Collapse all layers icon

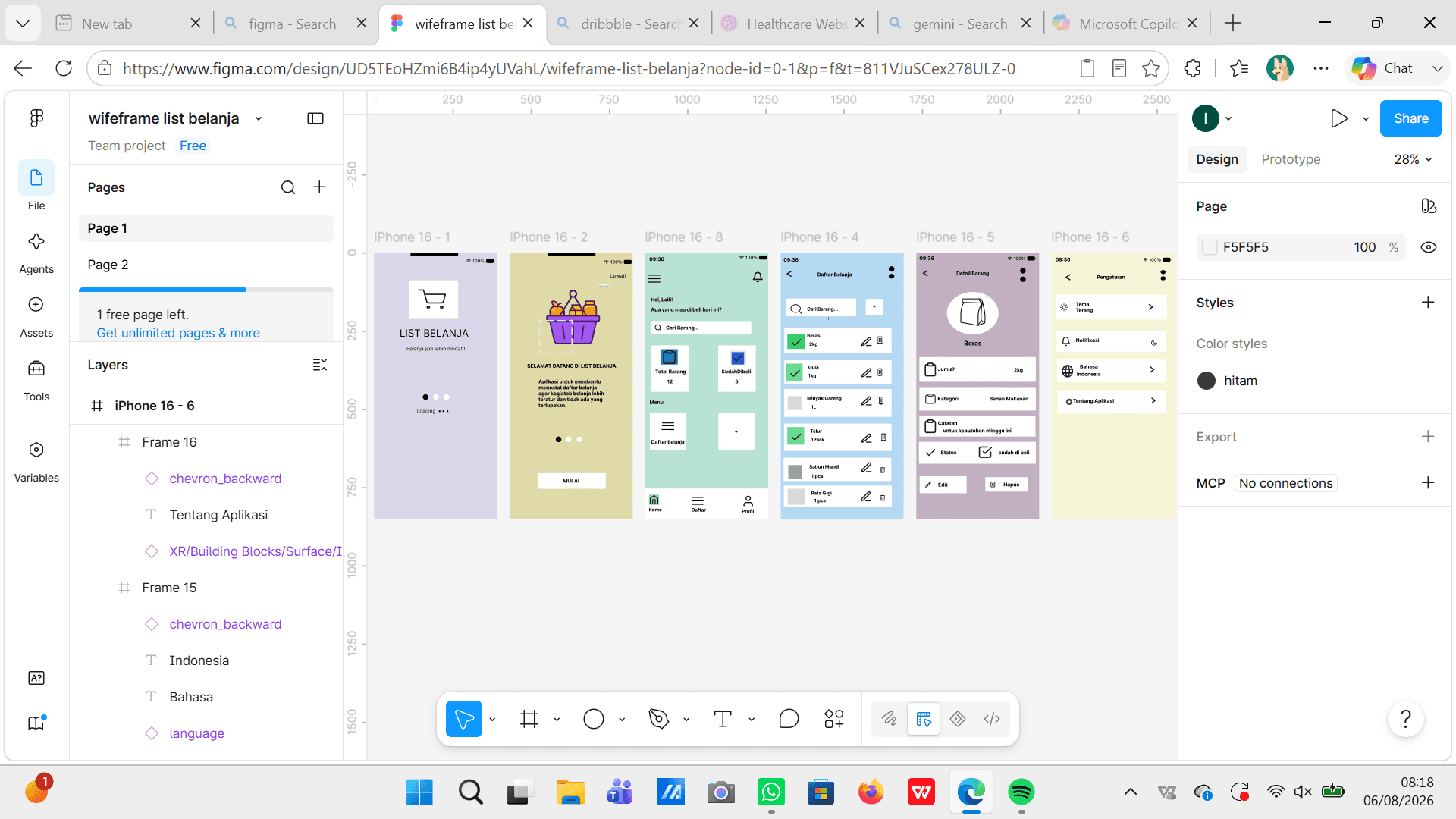(x=320, y=365)
